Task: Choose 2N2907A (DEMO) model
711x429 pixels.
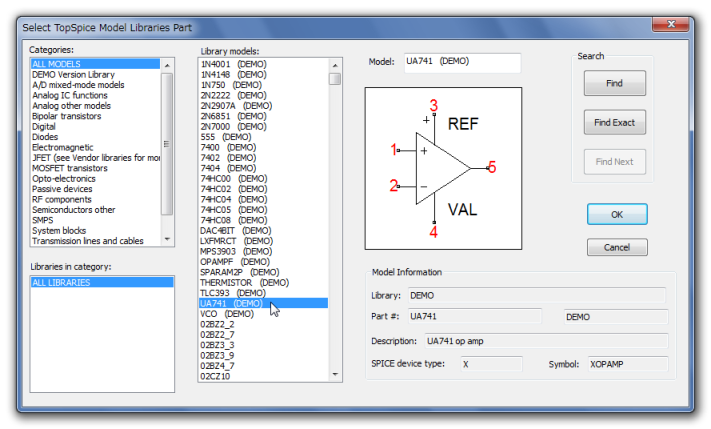Action: tap(263, 106)
